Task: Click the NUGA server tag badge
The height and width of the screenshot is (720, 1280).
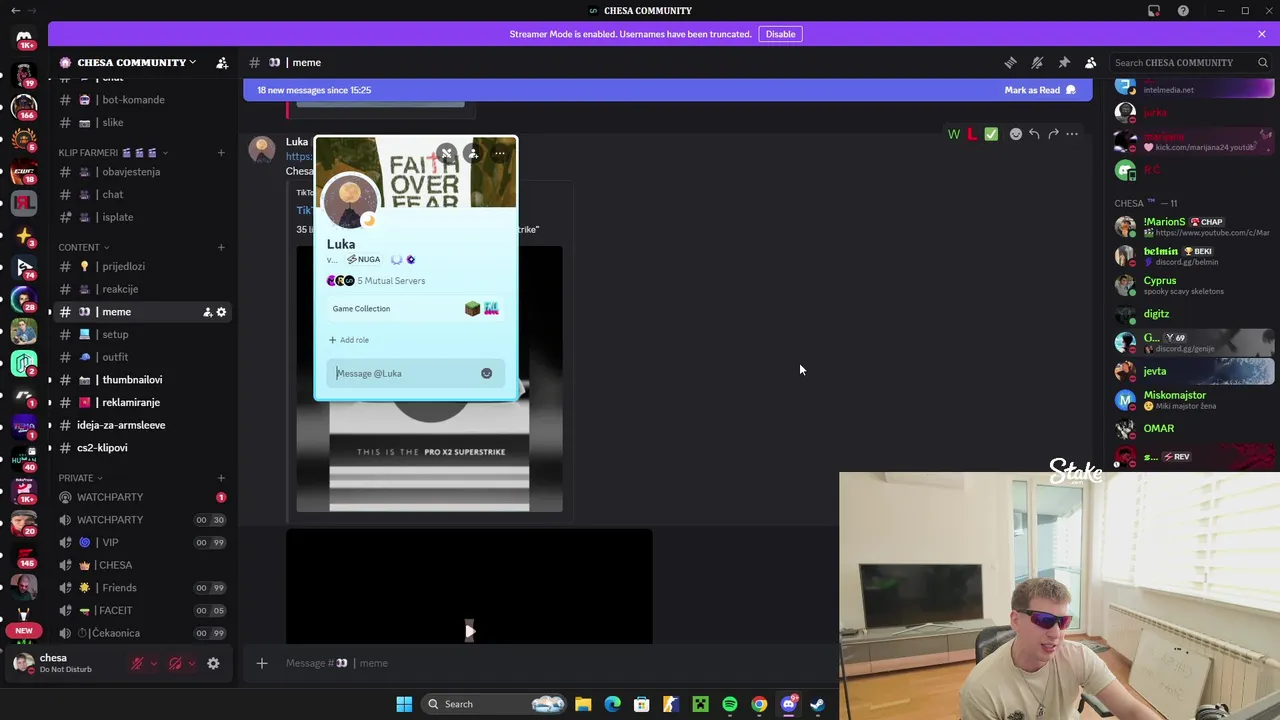Action: click(x=364, y=260)
